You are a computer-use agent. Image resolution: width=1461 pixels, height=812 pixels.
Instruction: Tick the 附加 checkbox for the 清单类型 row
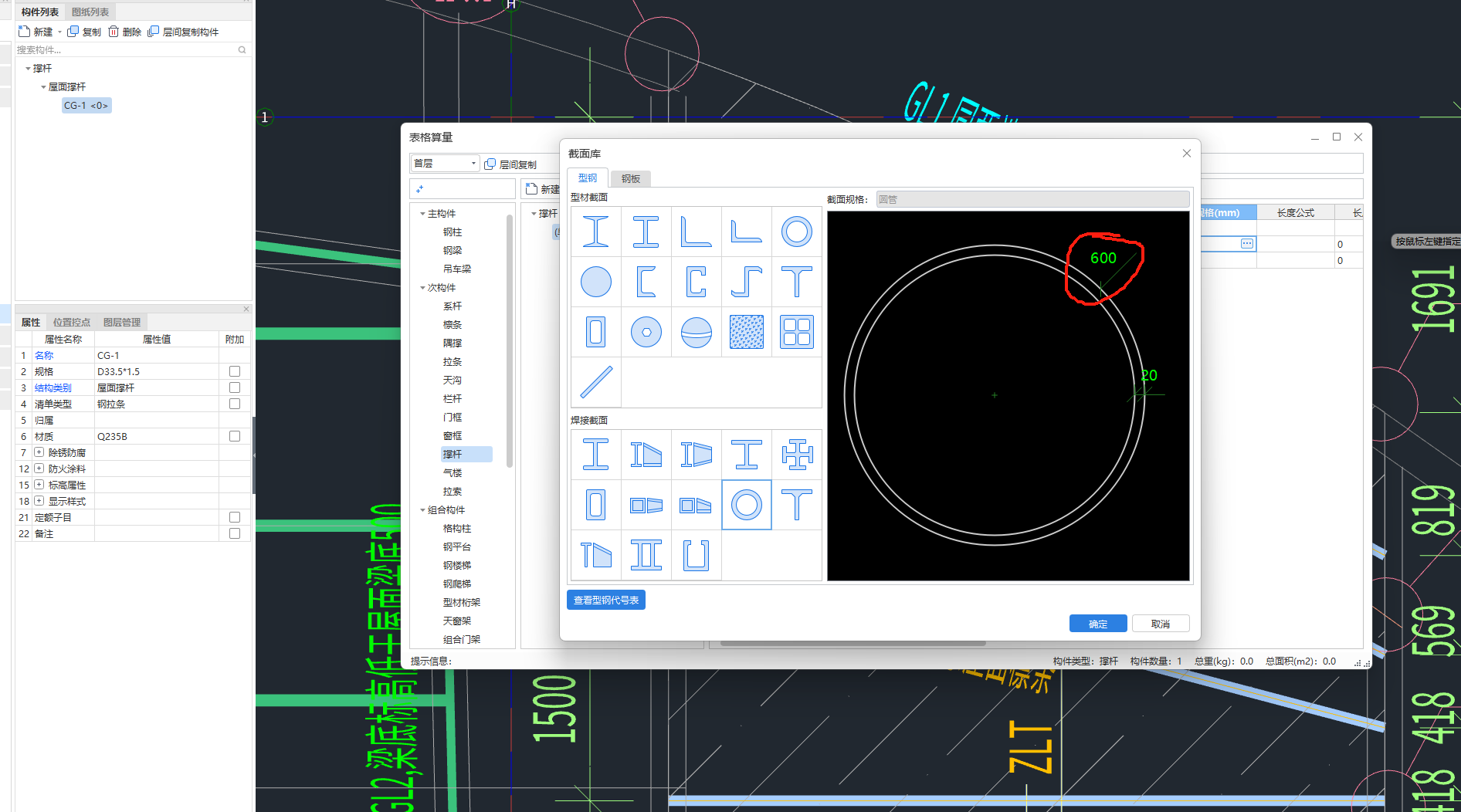pos(235,404)
